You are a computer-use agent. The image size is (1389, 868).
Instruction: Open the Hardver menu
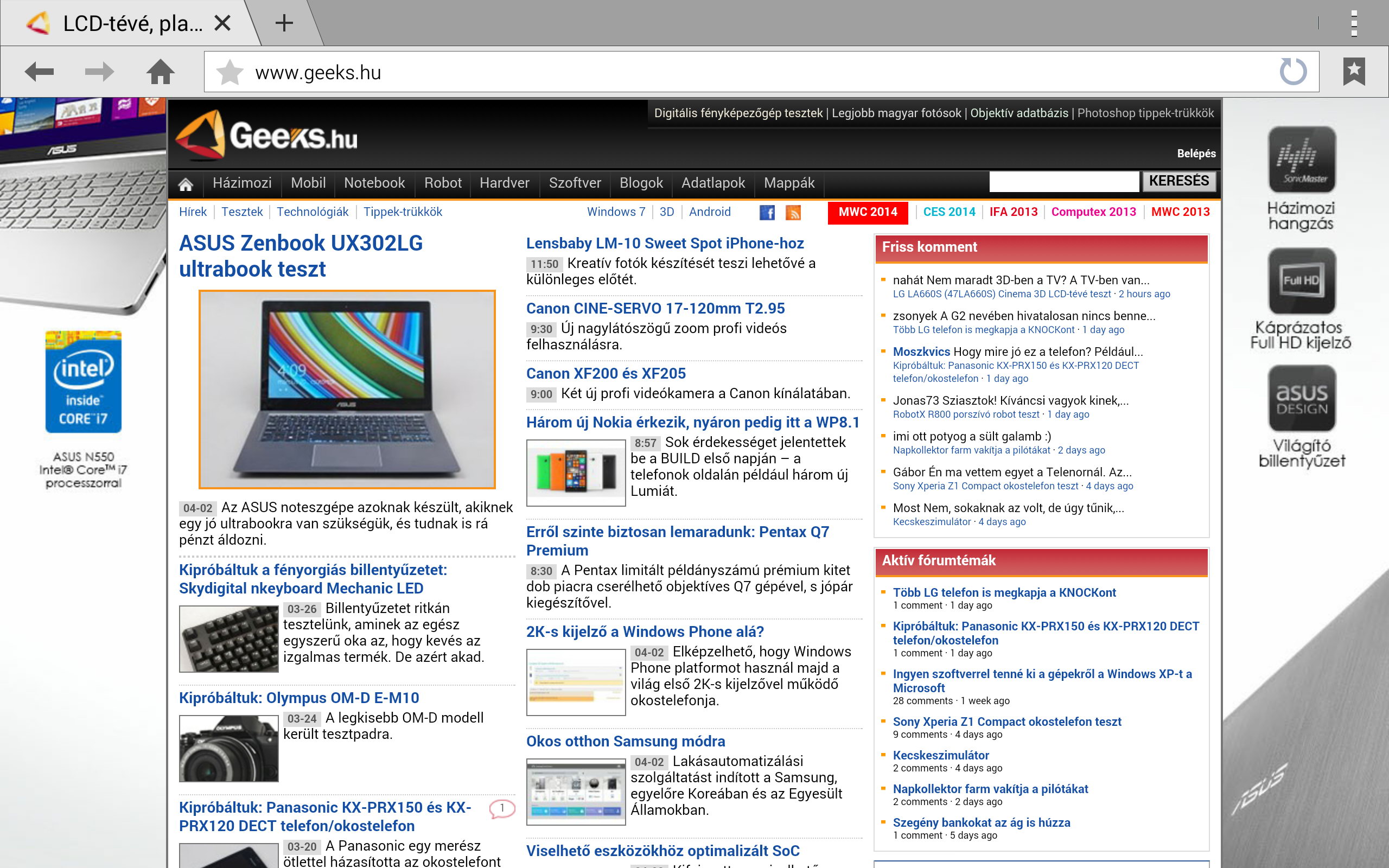505,183
